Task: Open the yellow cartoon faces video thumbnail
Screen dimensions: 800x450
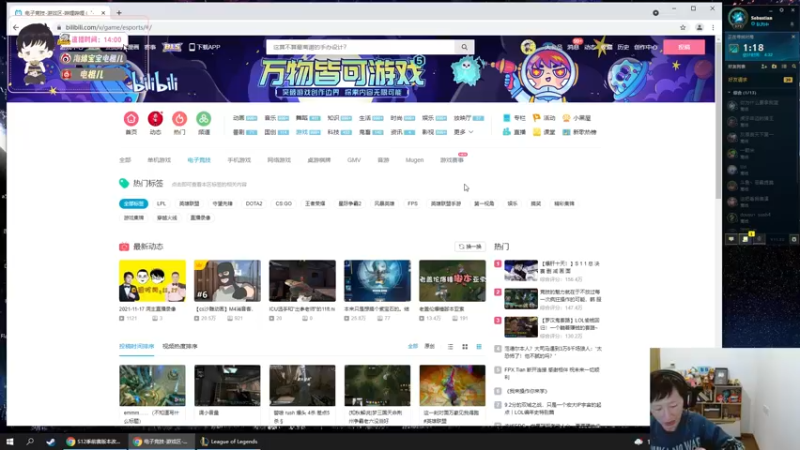Action: 153,281
